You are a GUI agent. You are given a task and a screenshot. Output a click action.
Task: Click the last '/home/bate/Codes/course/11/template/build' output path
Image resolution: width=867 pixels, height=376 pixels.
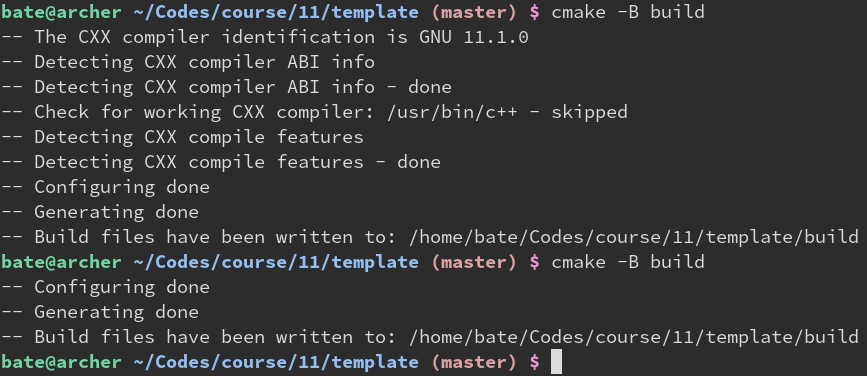(x=634, y=337)
